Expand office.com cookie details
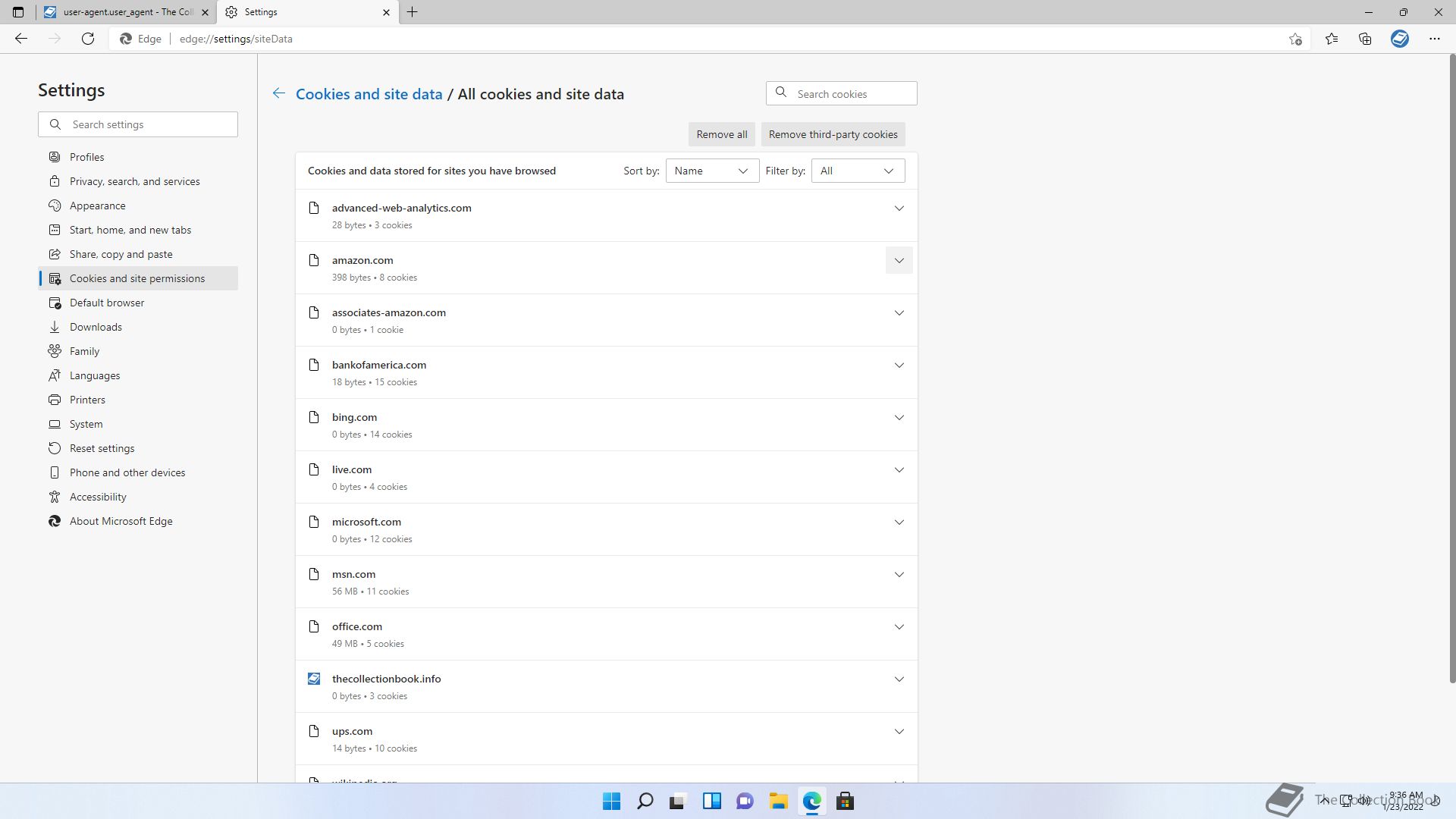1456x819 pixels. click(899, 626)
